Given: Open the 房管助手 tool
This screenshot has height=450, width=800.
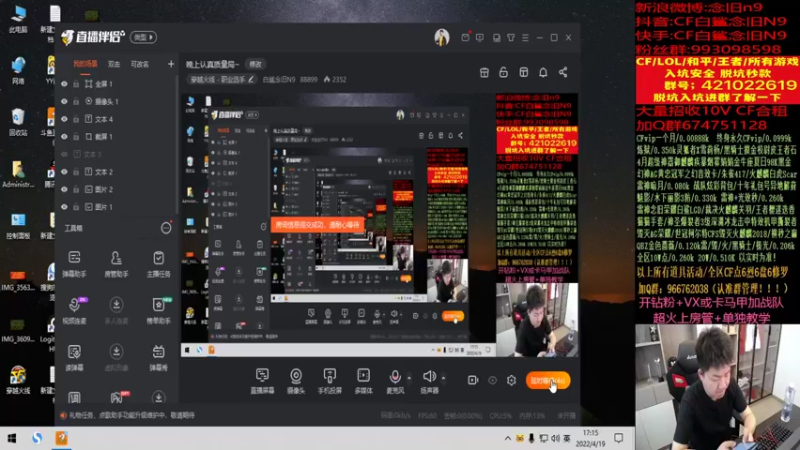Looking at the screenshot, I should (116, 264).
